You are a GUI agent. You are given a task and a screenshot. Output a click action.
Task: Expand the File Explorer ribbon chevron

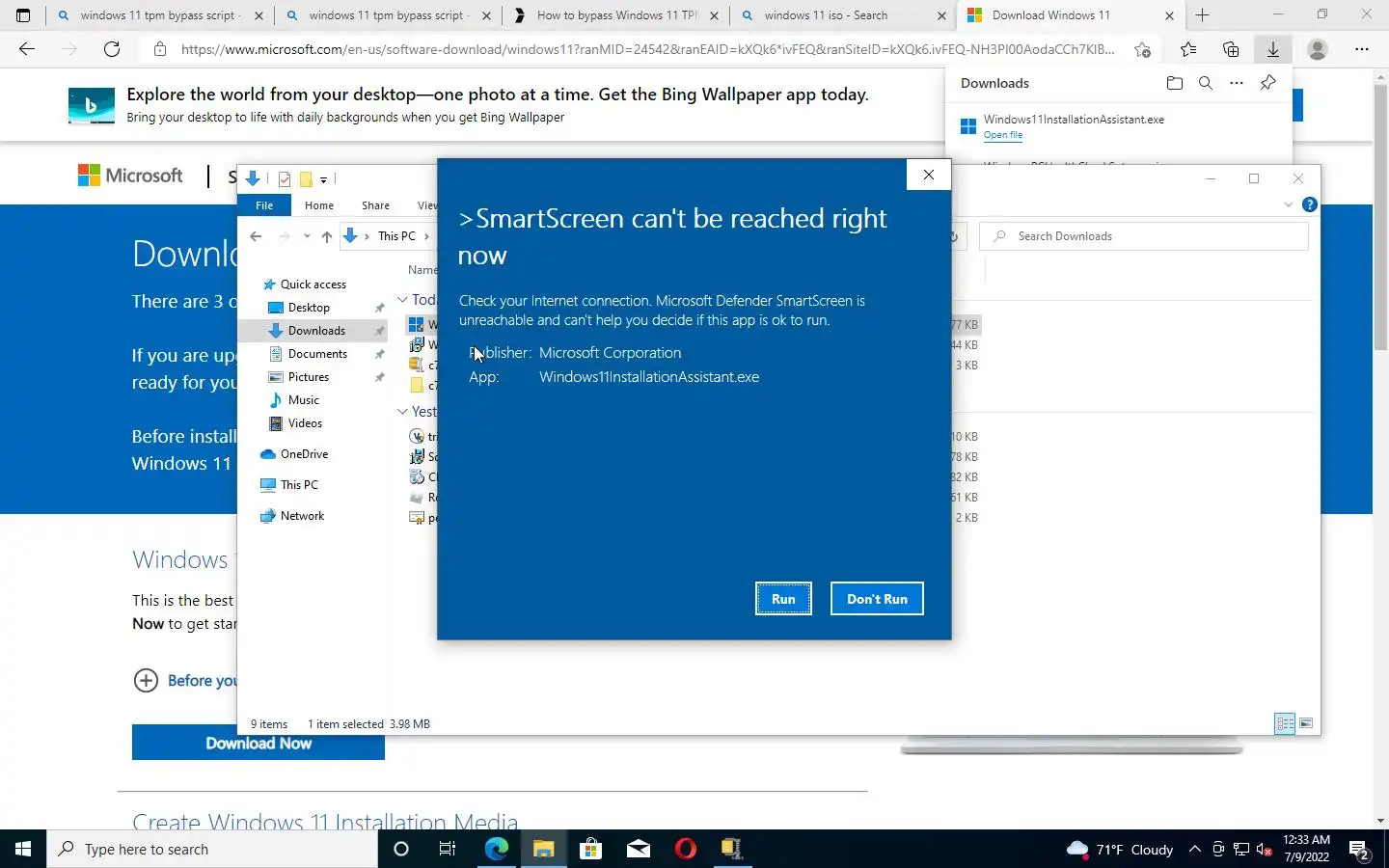[1288, 204]
